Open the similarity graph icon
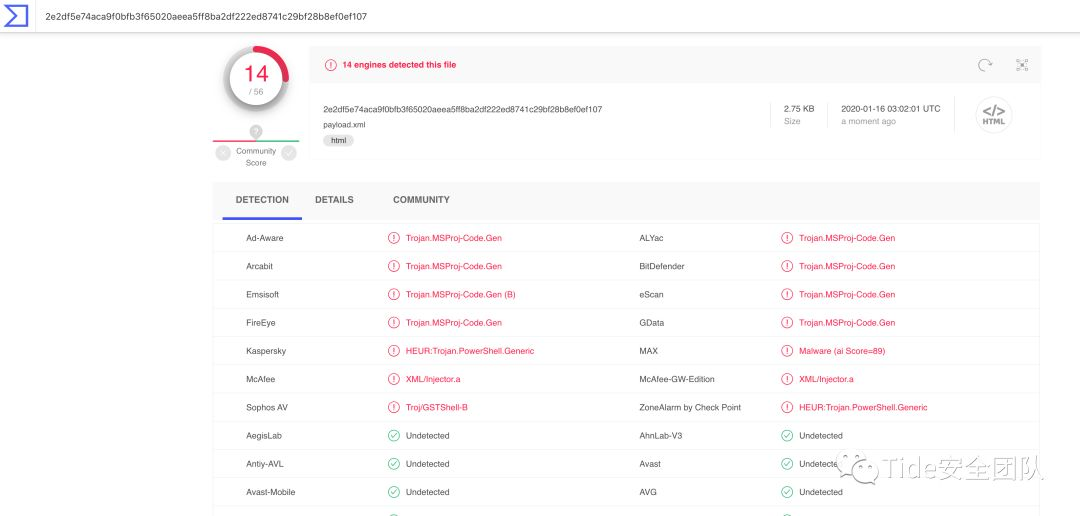The height and width of the screenshot is (516, 1080). 1022,65
